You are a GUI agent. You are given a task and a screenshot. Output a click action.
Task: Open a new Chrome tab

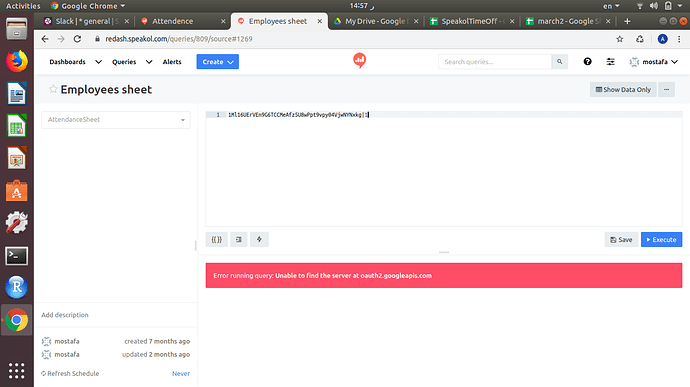point(627,21)
